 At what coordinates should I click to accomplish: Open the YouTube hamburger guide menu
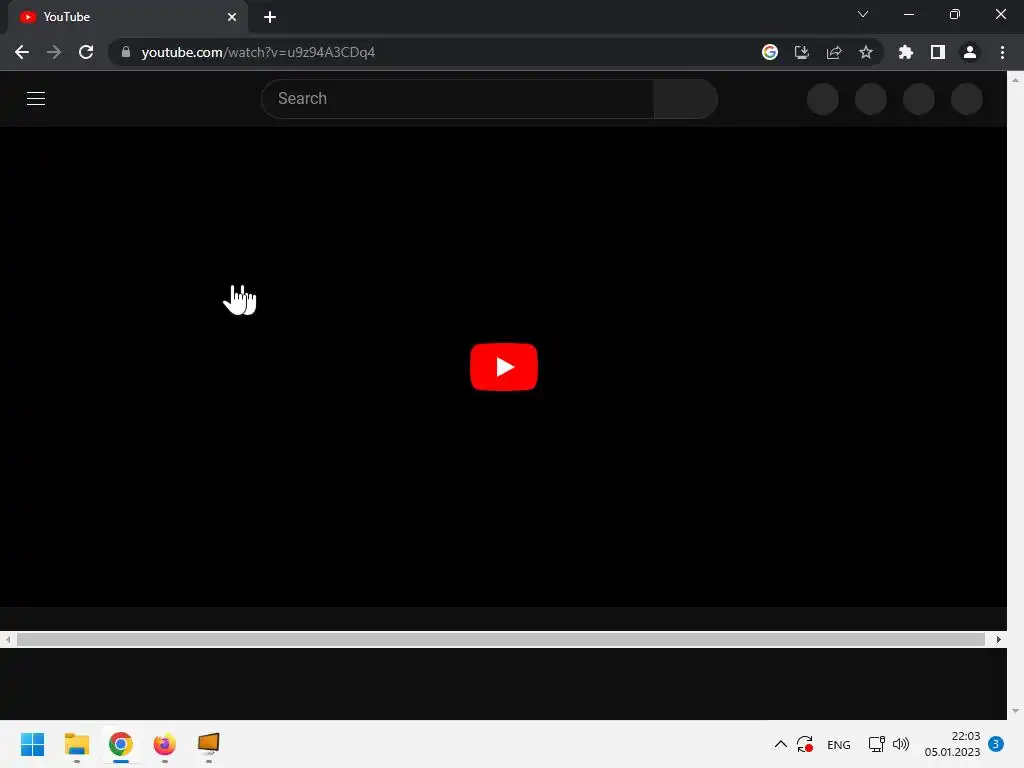tap(36, 99)
